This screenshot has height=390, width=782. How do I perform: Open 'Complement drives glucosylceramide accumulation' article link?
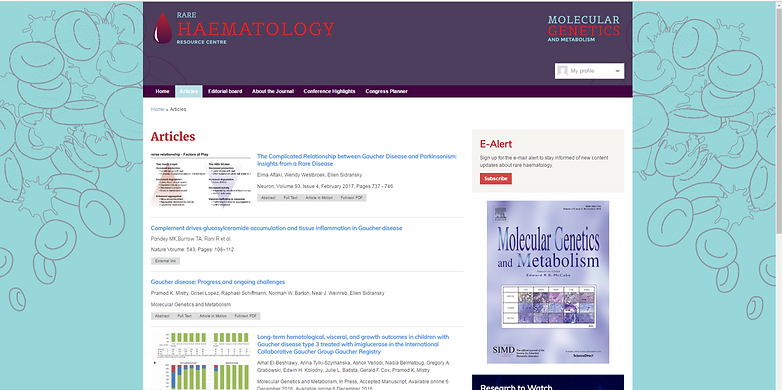pos(276,228)
